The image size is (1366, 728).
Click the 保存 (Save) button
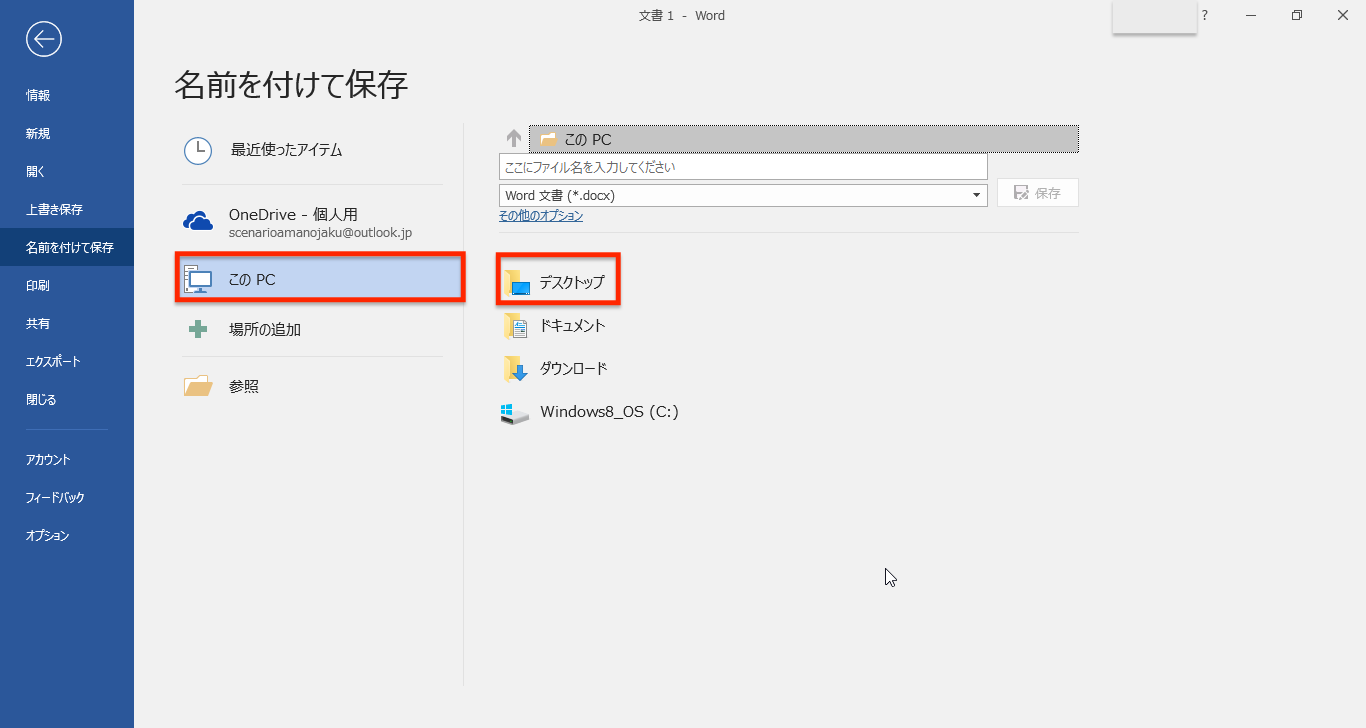coord(1037,193)
